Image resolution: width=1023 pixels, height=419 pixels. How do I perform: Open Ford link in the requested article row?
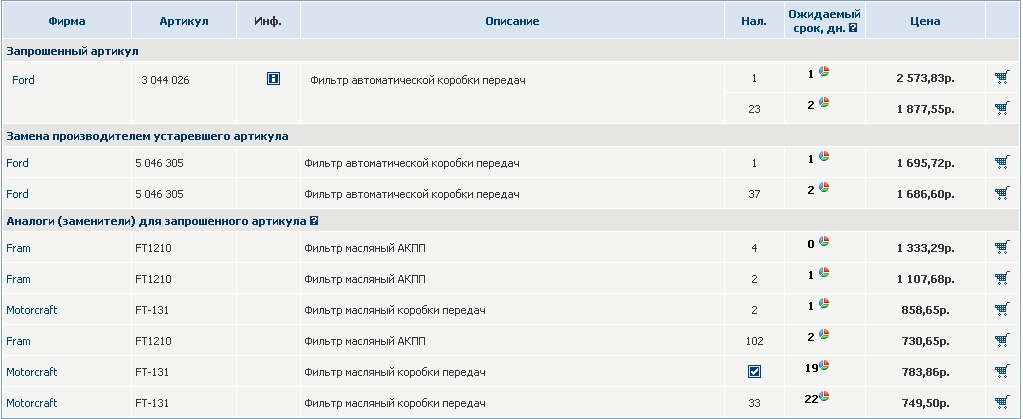pyautogui.click(x=24, y=80)
